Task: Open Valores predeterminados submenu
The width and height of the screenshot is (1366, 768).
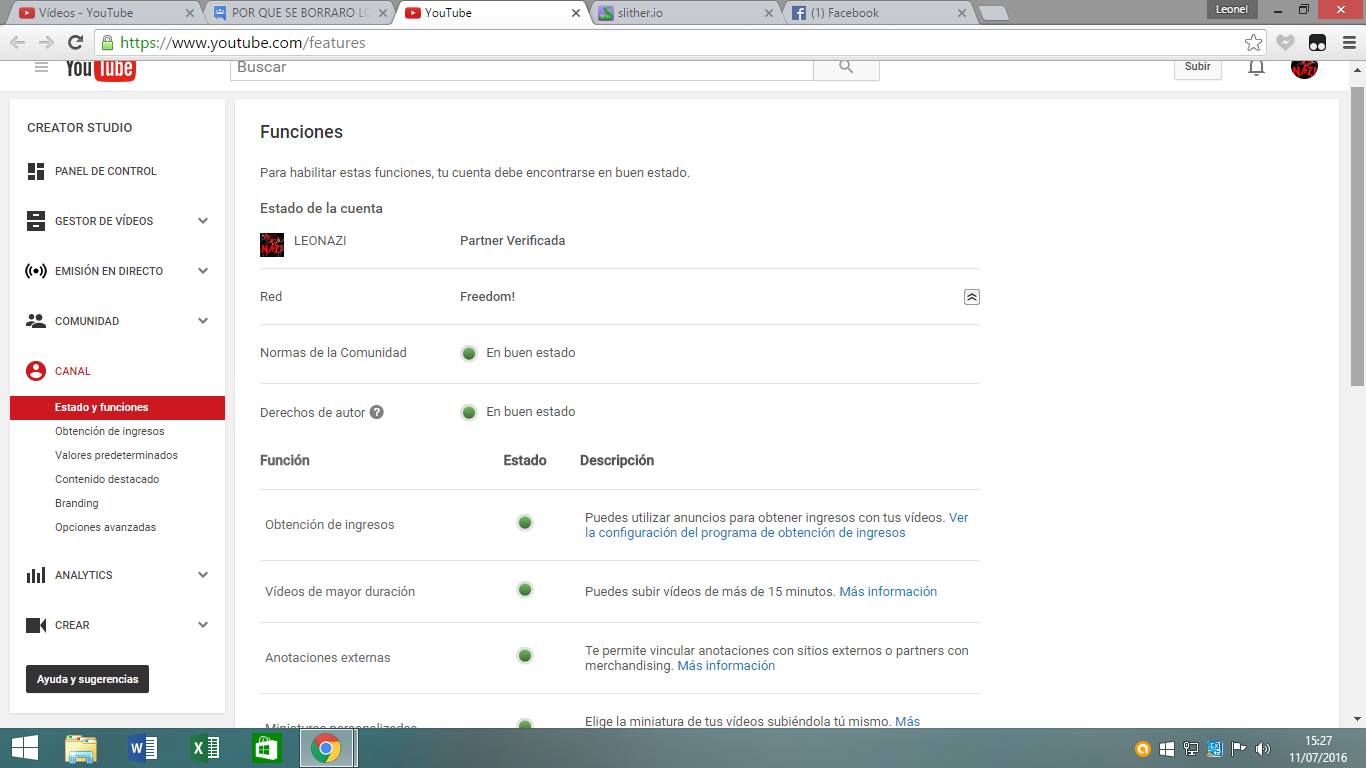Action: click(116, 455)
